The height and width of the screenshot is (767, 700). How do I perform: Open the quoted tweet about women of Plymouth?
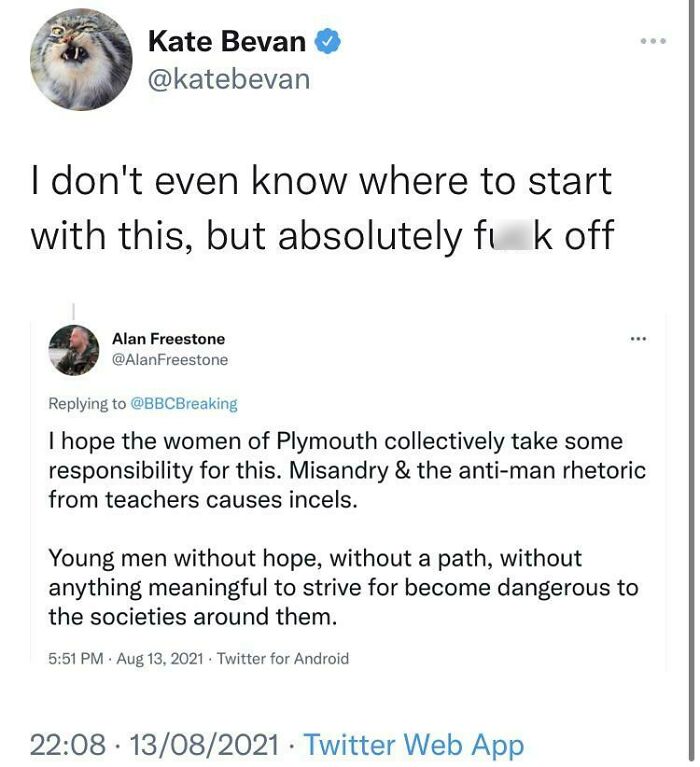pos(347,470)
